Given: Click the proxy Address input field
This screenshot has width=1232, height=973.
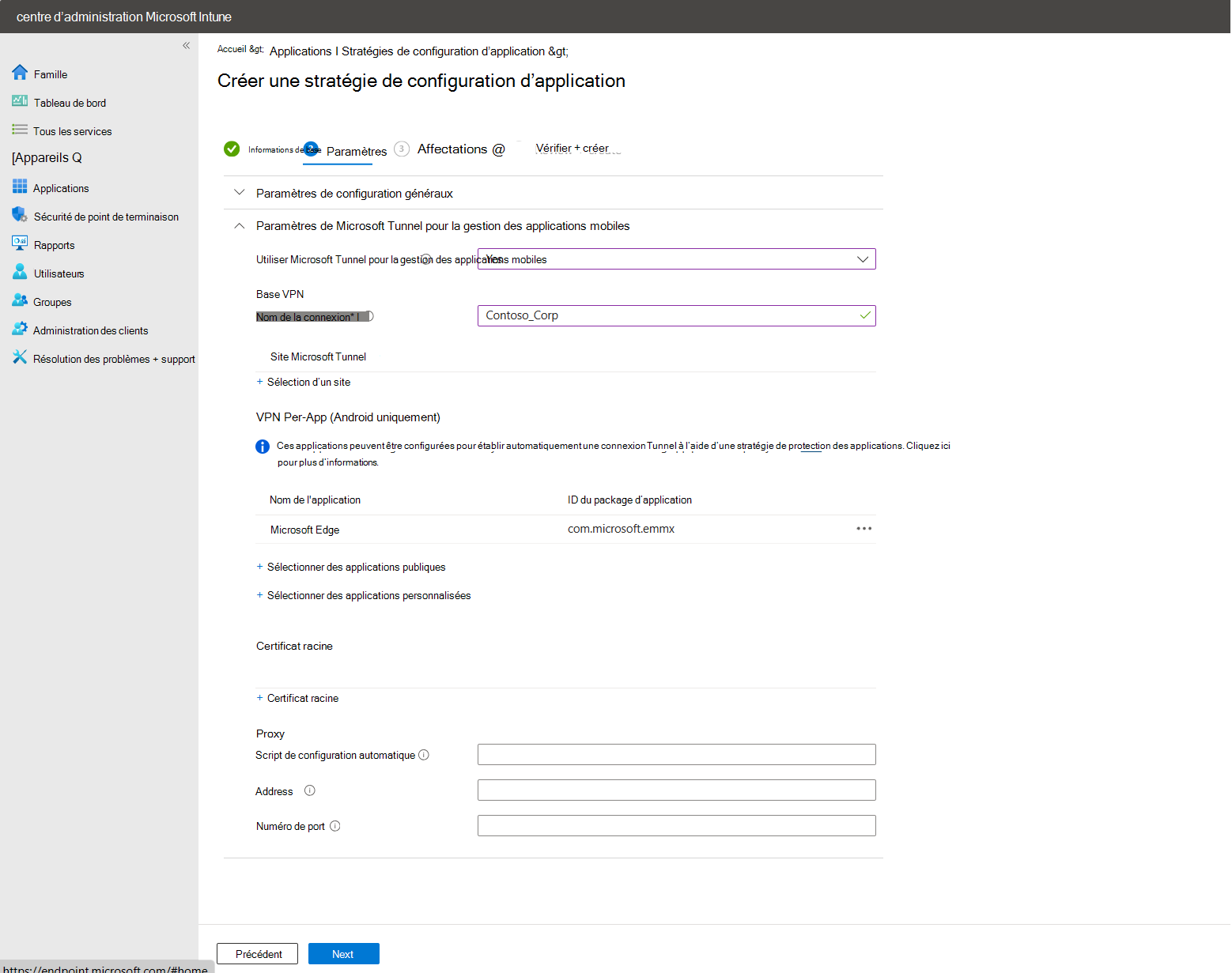Looking at the screenshot, I should click(677, 790).
